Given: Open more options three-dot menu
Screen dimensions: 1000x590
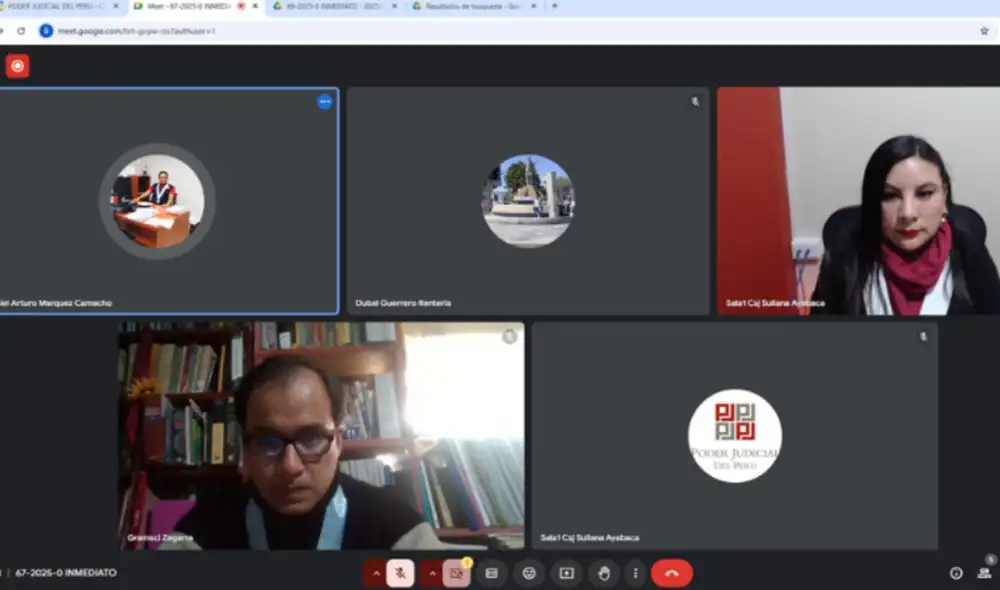Looking at the screenshot, I should 635,573.
